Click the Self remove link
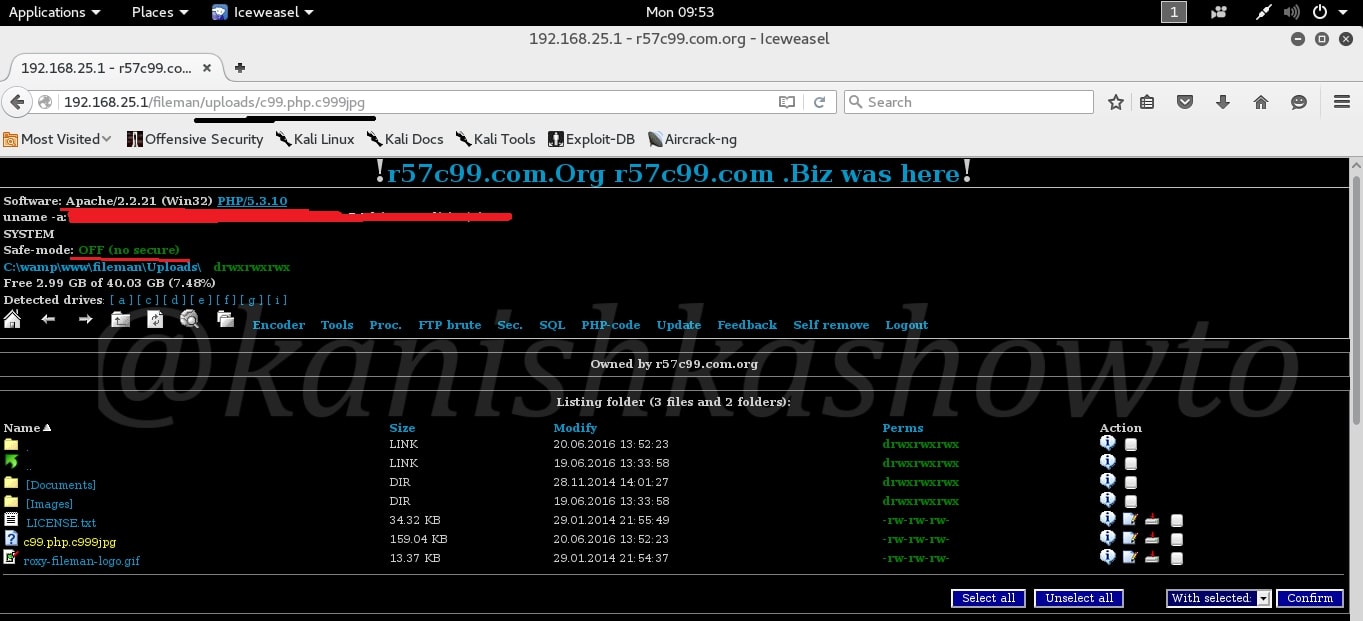Screen dimensions: 1363x621 tap(831, 325)
